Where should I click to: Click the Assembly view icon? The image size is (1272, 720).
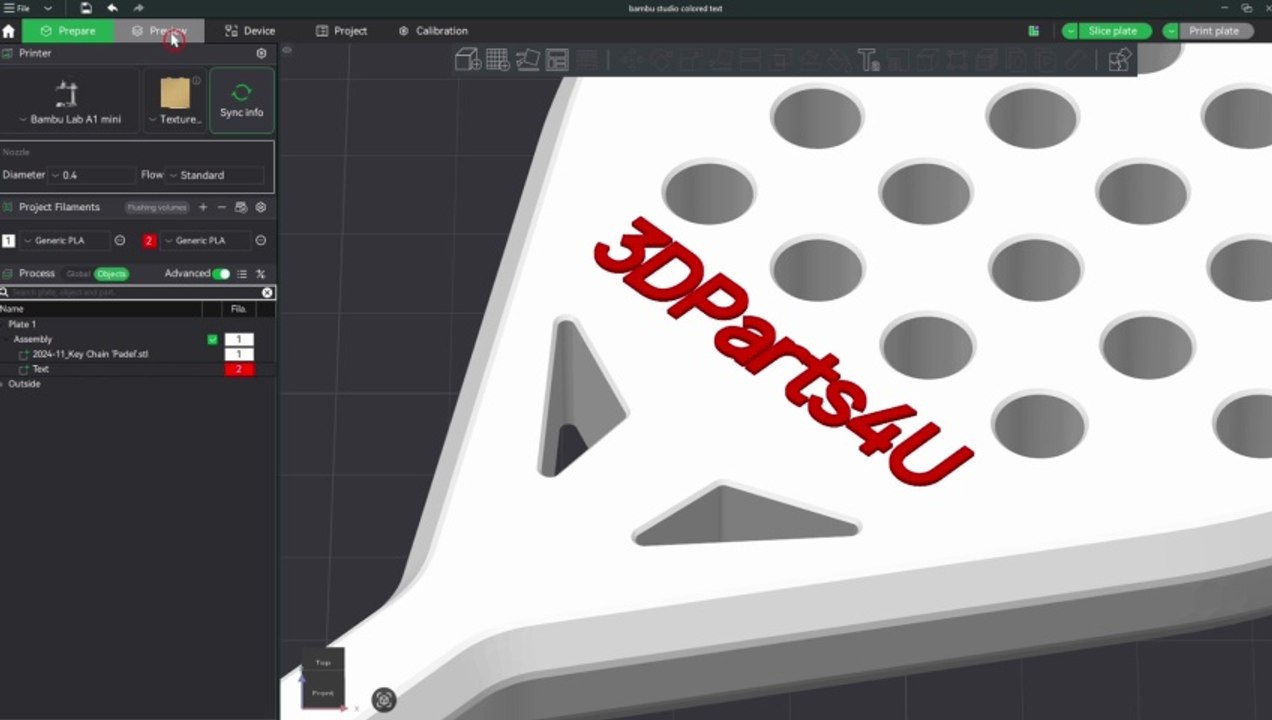point(1119,60)
